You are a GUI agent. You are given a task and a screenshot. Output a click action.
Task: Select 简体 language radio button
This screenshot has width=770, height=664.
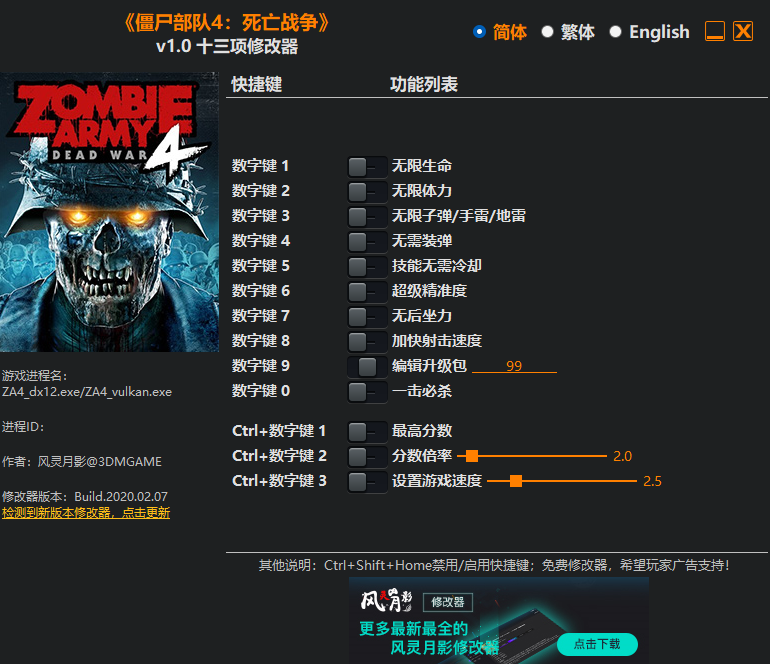pyautogui.click(x=479, y=32)
